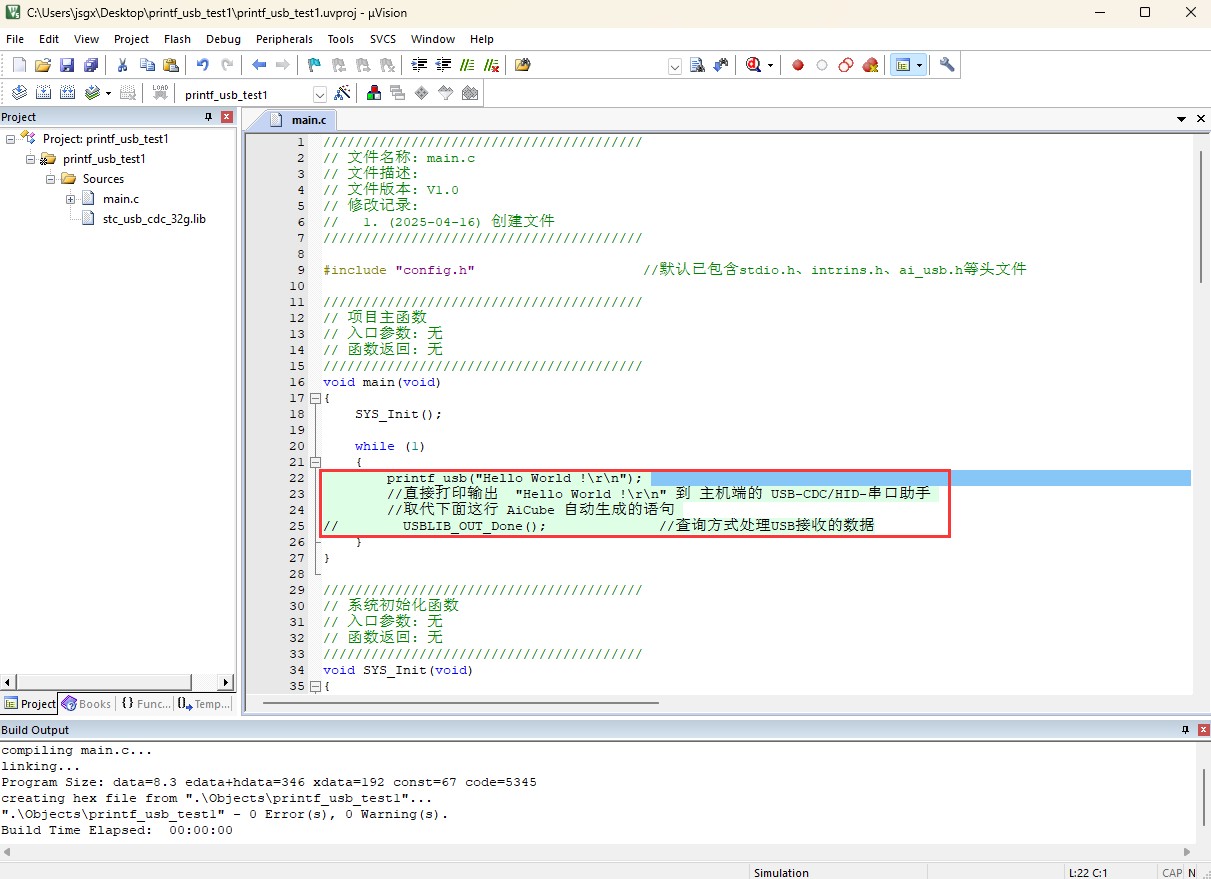Save the current file
1211x879 pixels.
point(67,65)
